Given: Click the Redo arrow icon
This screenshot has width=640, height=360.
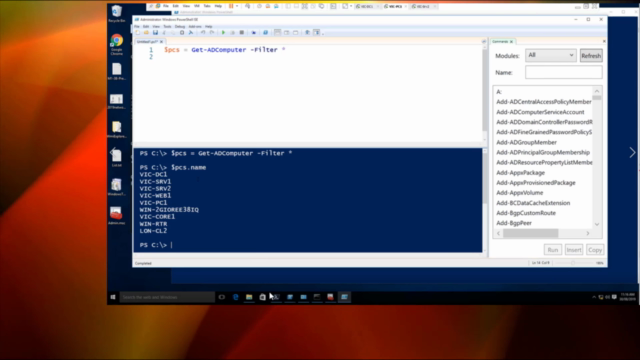Looking at the screenshot, I should (211, 33).
